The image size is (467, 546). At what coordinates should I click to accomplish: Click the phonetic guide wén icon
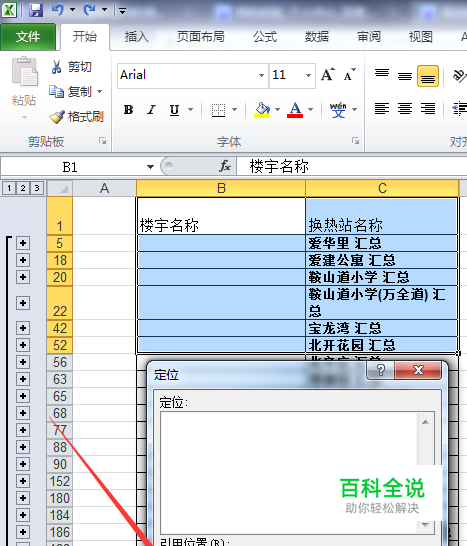point(338,110)
